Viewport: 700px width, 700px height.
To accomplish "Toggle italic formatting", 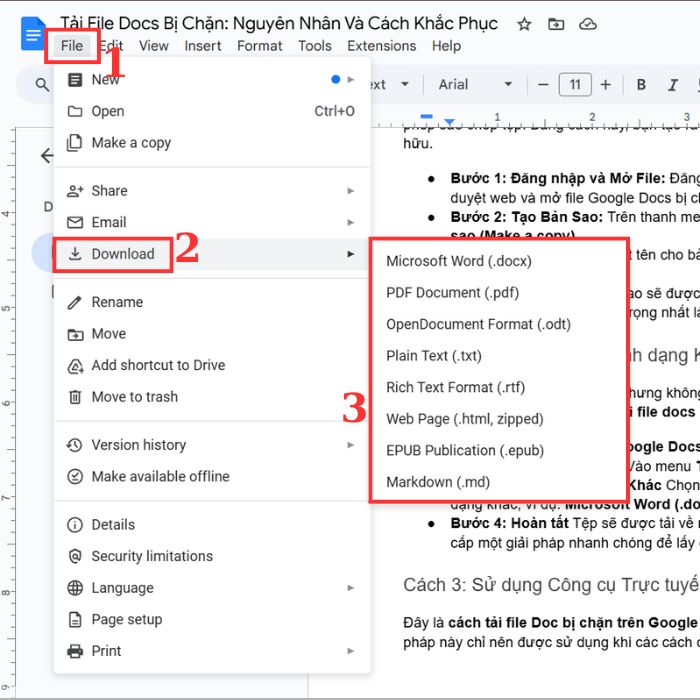I will coord(673,84).
